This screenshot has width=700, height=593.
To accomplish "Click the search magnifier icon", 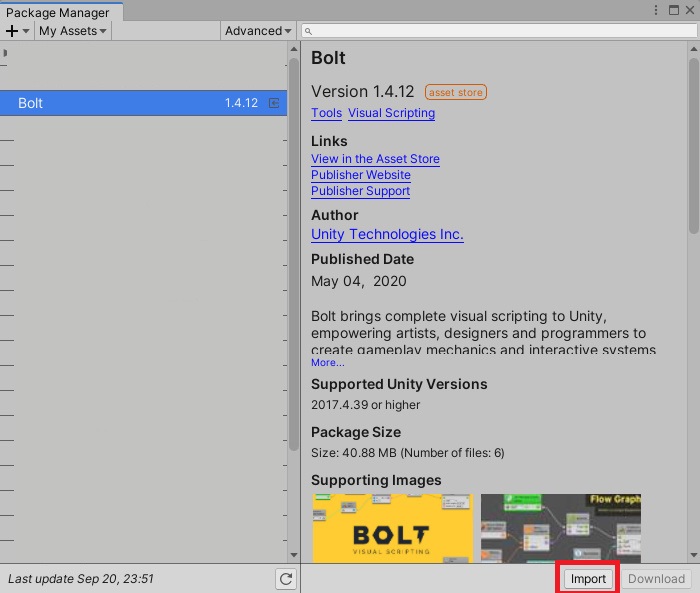I will pos(308,31).
